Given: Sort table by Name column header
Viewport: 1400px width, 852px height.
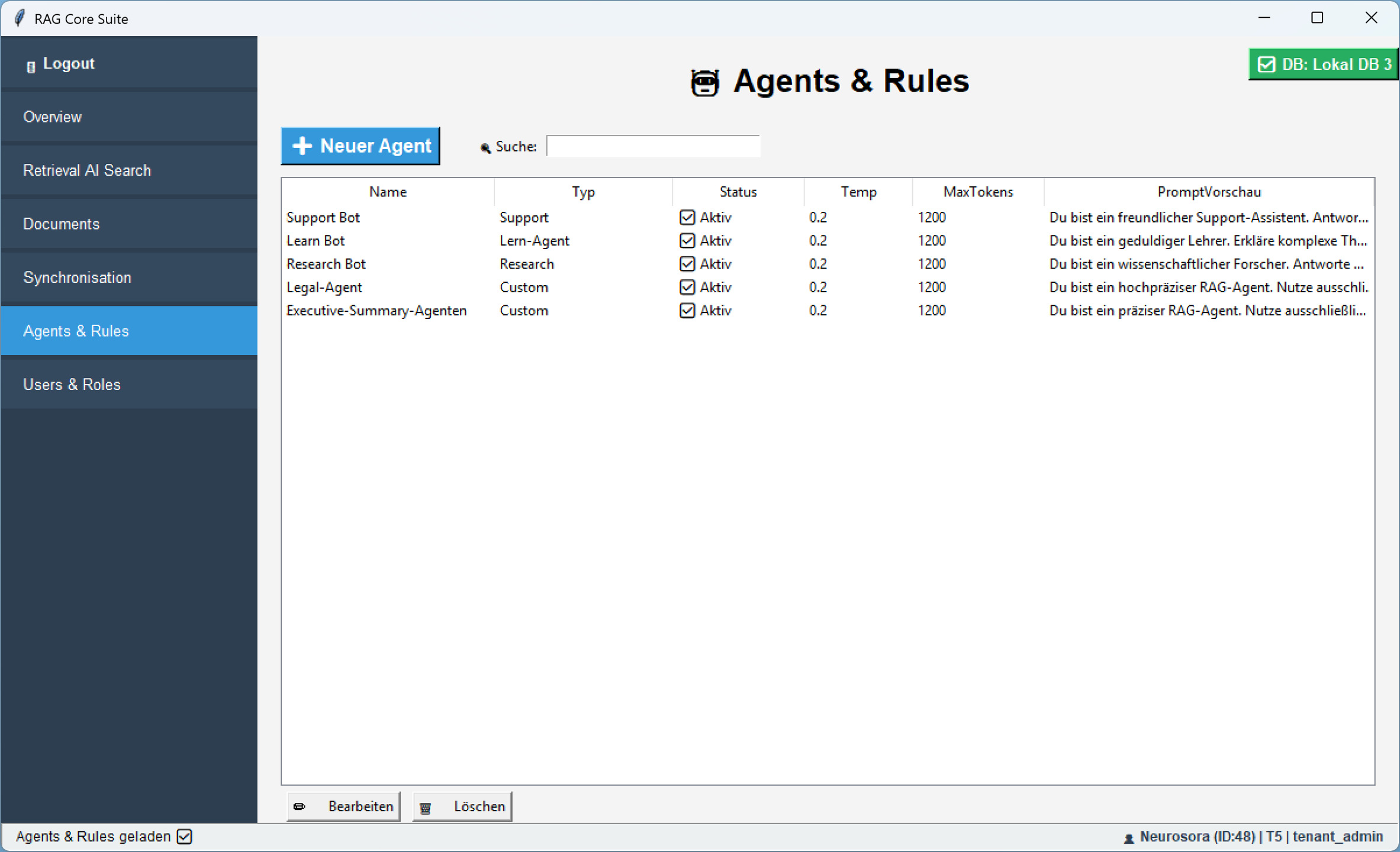Looking at the screenshot, I should coord(388,192).
